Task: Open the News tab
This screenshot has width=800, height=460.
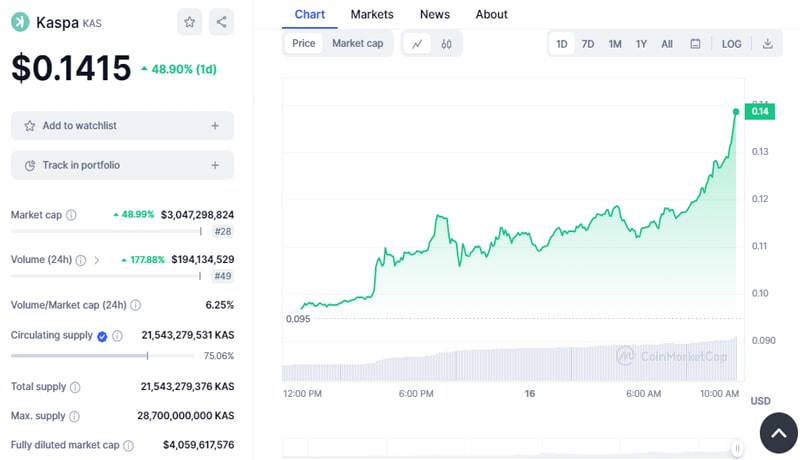Action: [x=435, y=14]
